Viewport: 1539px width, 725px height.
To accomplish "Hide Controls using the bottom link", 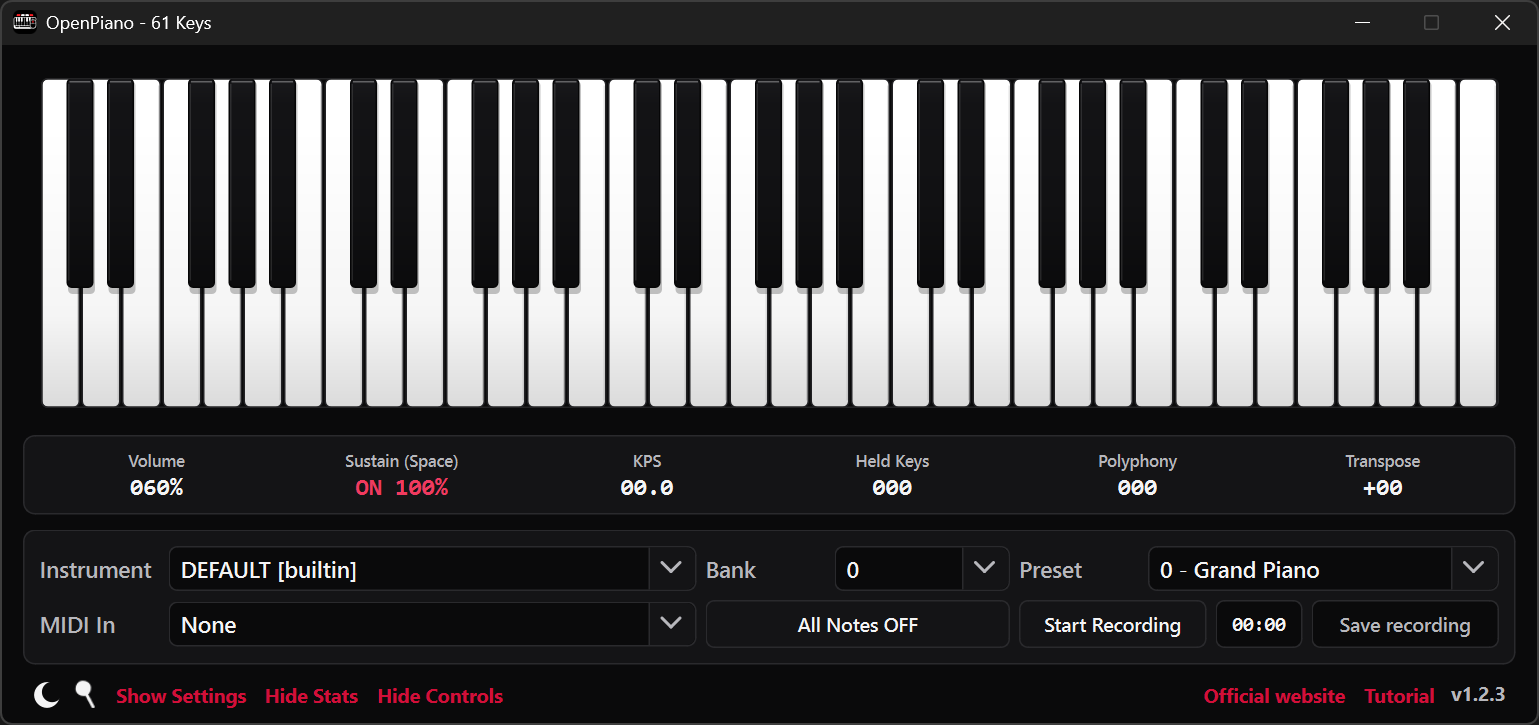I will [x=440, y=696].
